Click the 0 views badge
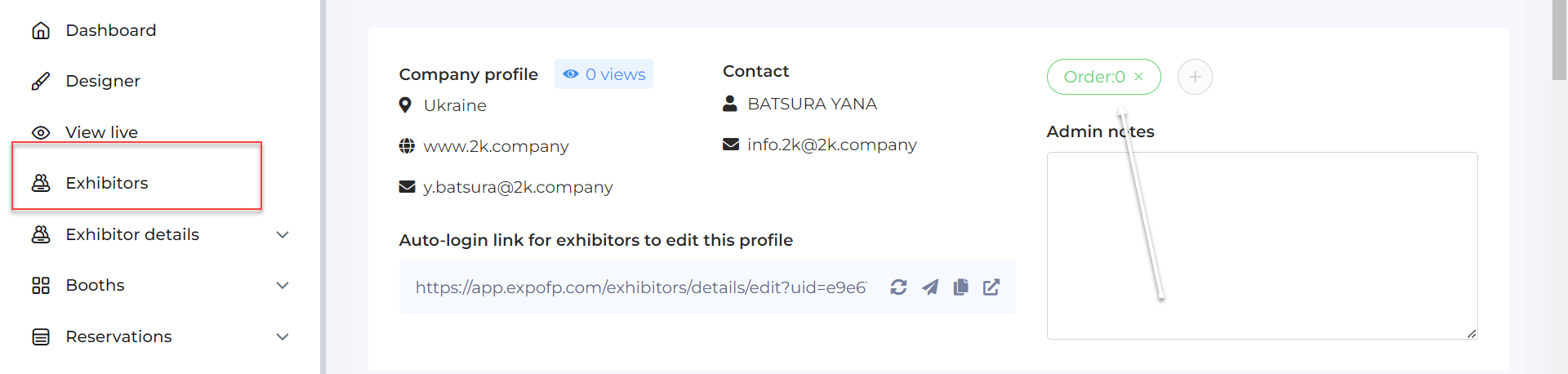Screen dimensions: 1568x374 [604, 74]
